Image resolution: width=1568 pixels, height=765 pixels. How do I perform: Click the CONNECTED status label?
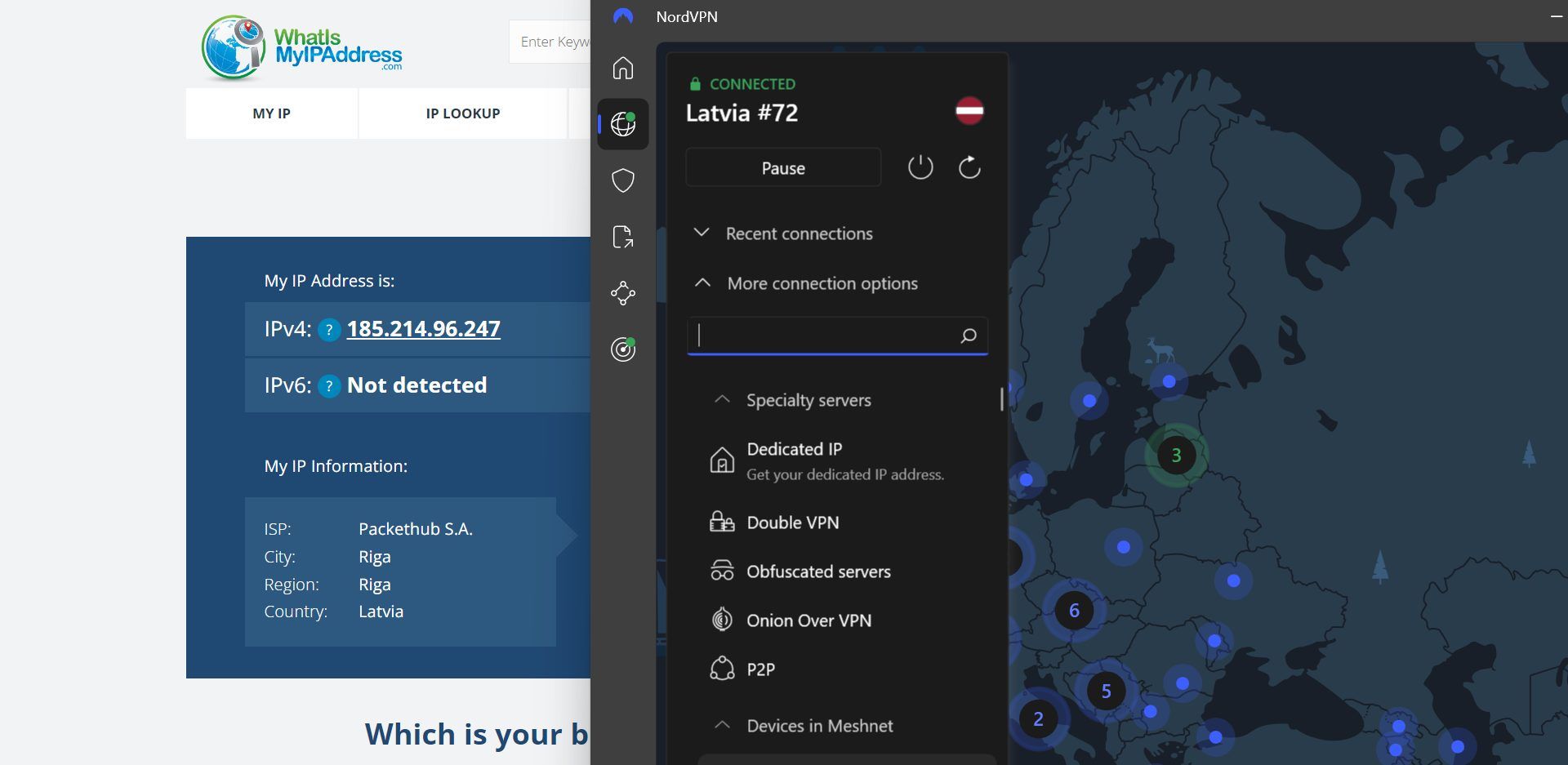point(752,84)
